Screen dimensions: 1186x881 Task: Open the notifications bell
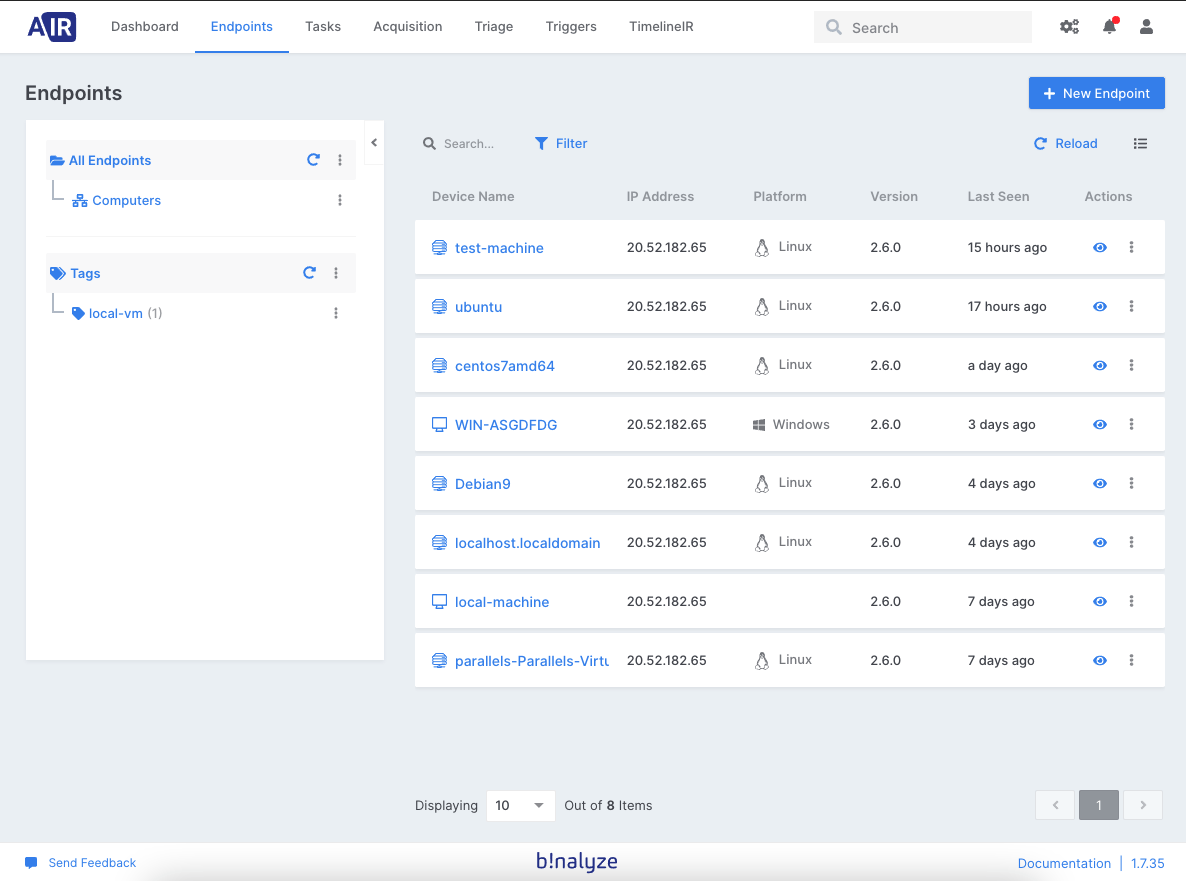tap(1109, 27)
